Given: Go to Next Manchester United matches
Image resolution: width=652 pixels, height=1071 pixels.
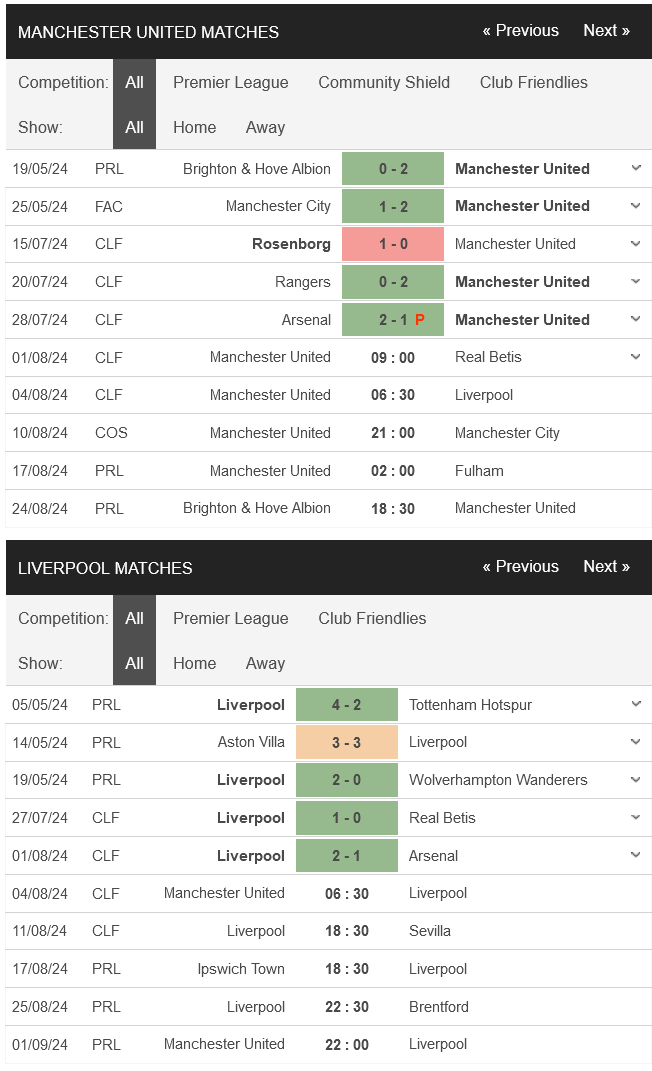Looking at the screenshot, I should (x=606, y=31).
